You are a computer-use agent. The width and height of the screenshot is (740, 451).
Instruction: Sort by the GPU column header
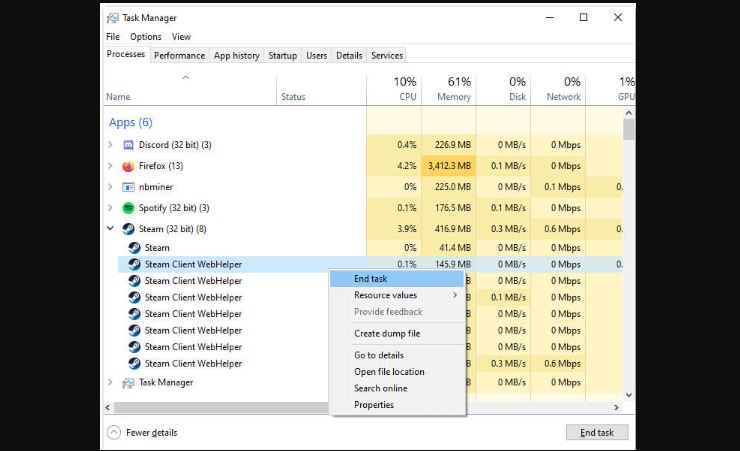point(611,89)
